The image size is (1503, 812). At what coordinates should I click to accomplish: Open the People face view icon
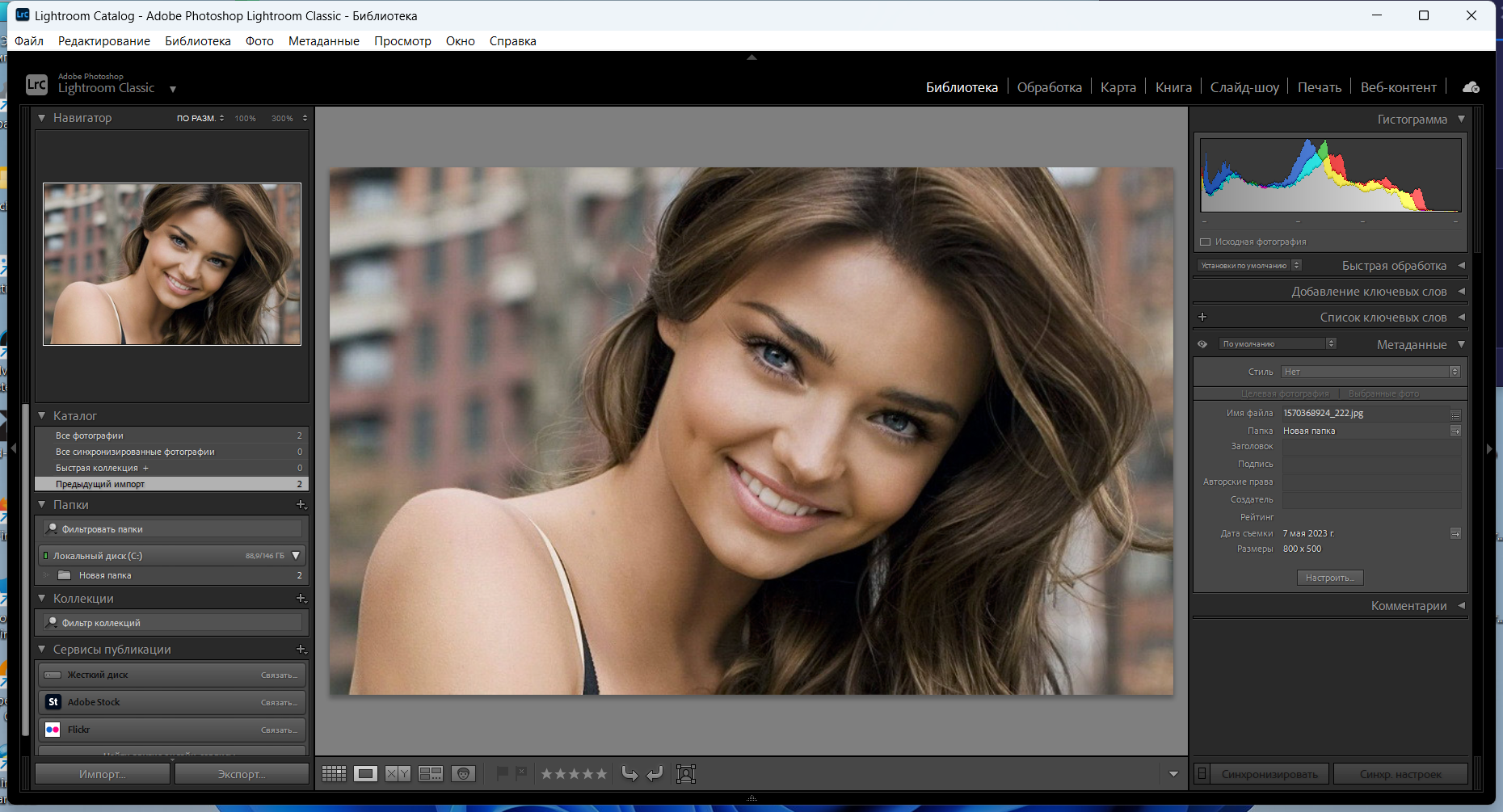point(463,774)
